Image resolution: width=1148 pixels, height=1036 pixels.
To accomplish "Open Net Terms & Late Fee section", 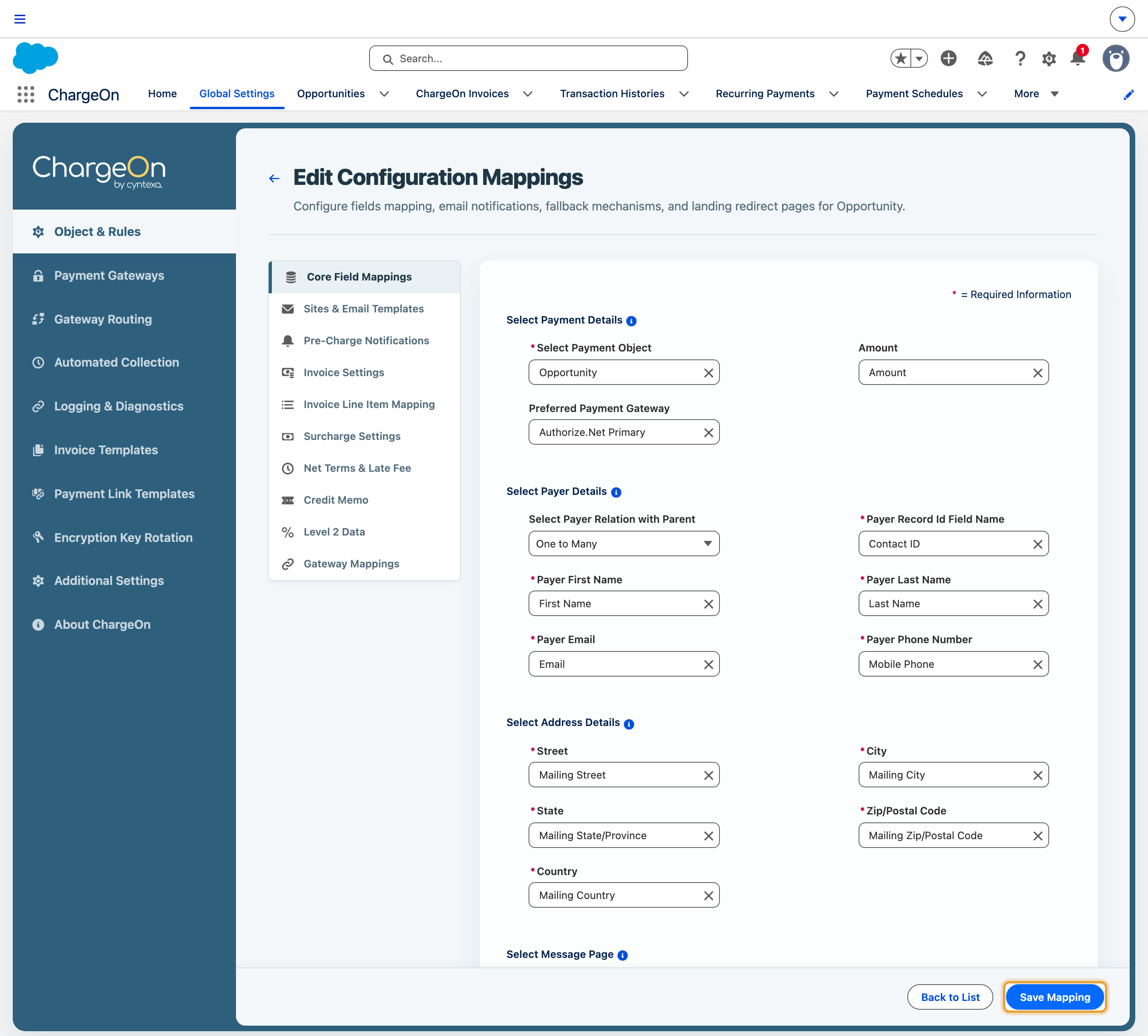I will (x=364, y=469).
